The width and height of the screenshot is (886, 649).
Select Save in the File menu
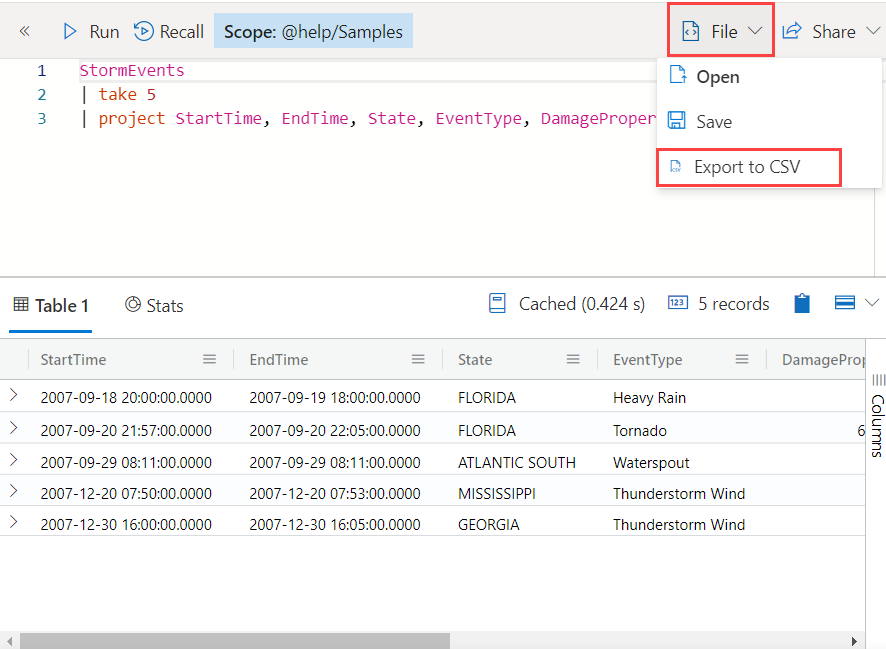pos(713,122)
